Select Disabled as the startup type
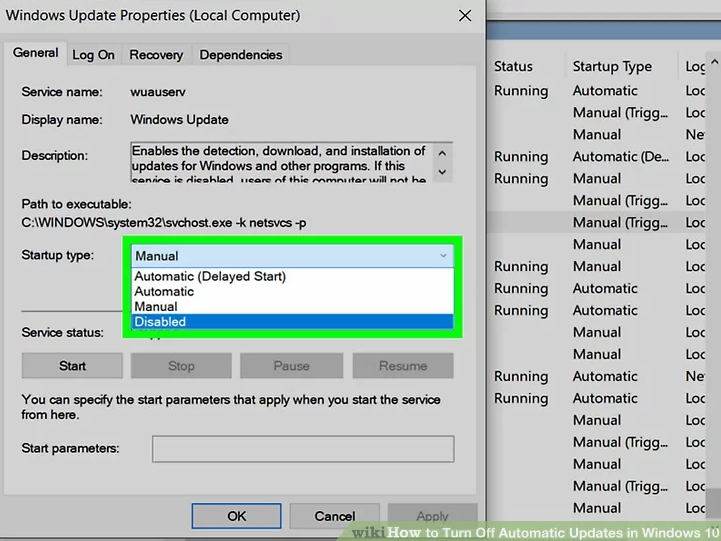The width and height of the screenshot is (721, 541). [160, 322]
